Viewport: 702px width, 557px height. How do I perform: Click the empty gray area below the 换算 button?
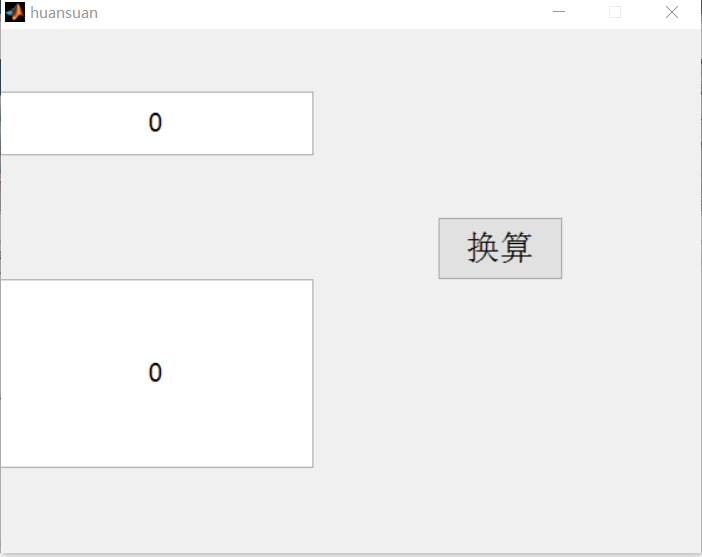coord(500,400)
